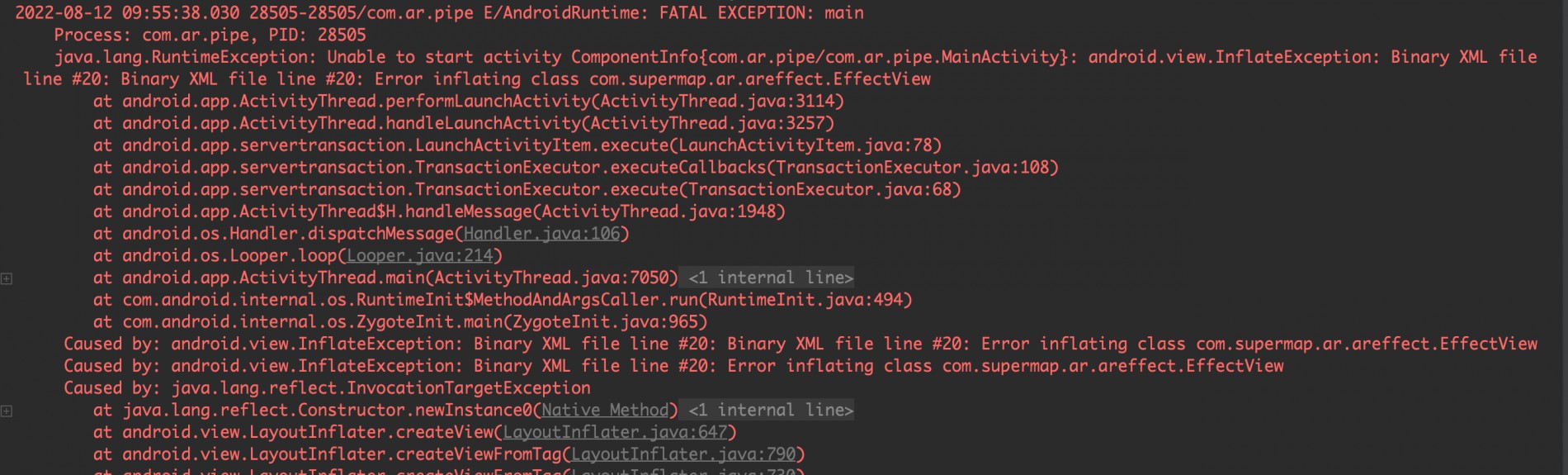This screenshot has width=1568, height=475.
Task: Open the Handler.java:106 link
Action: pos(541,234)
